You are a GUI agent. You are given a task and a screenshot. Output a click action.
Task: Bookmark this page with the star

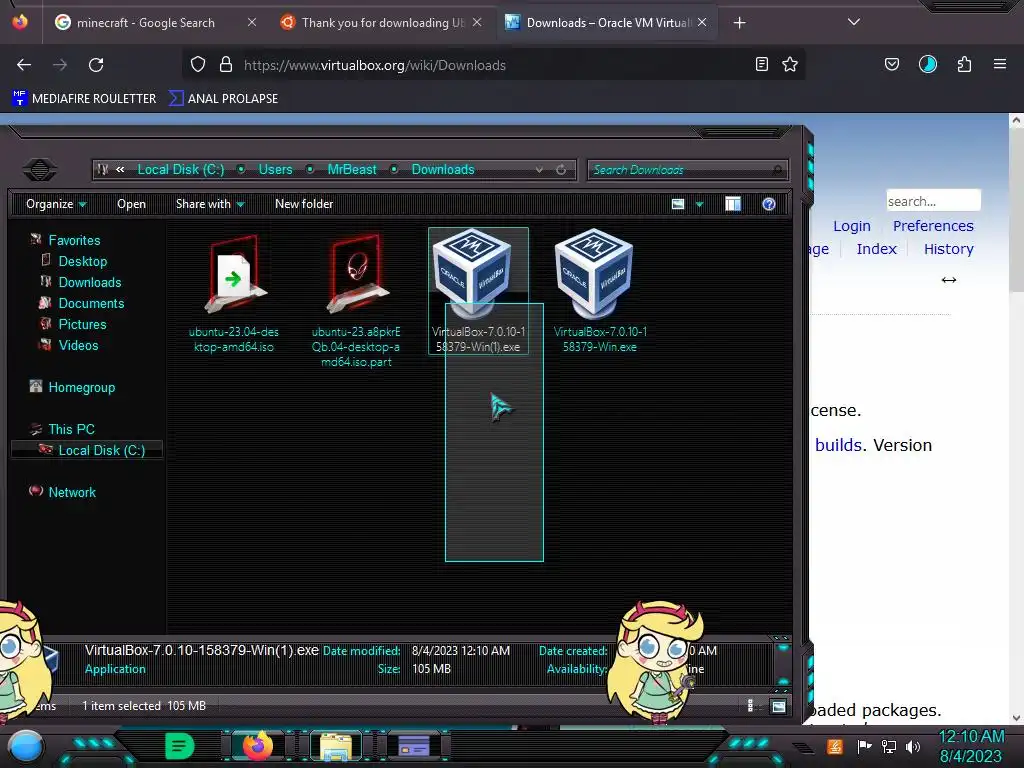pyautogui.click(x=790, y=64)
